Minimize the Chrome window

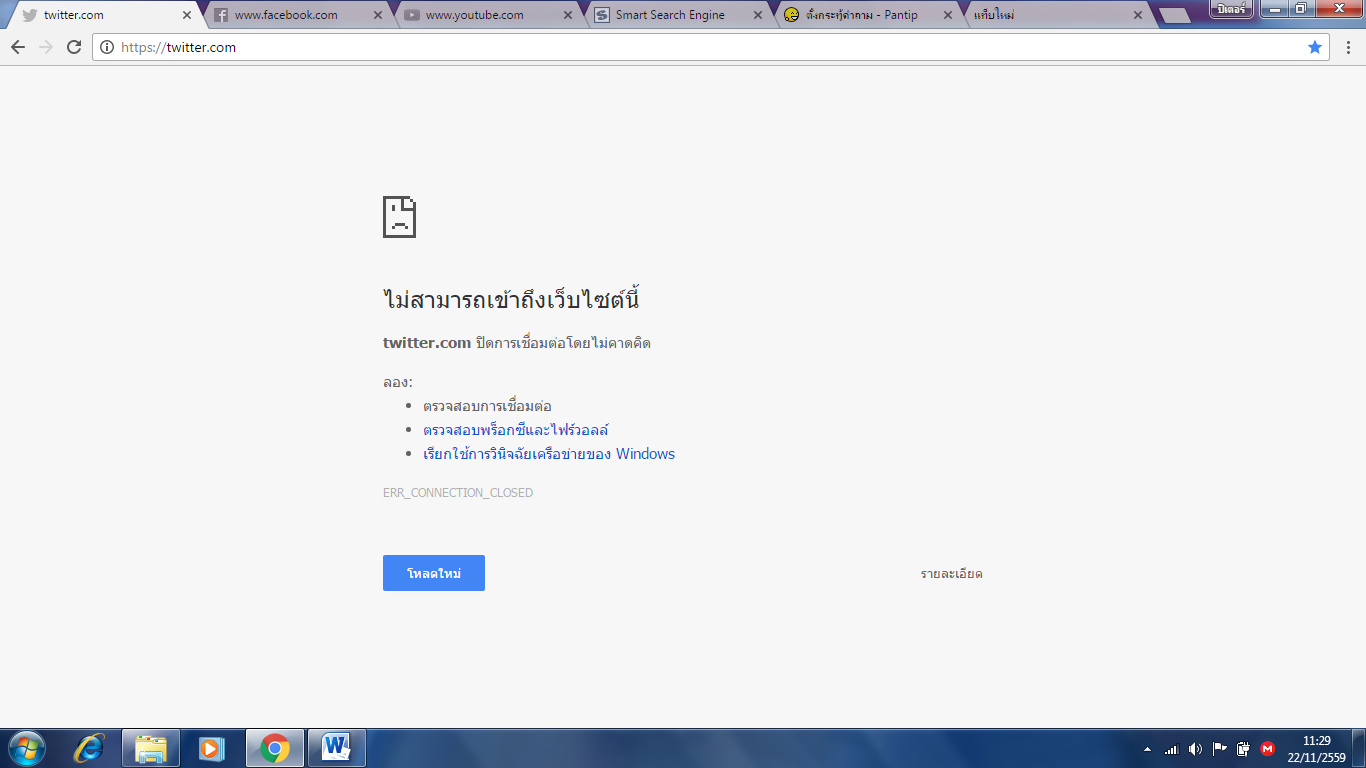click(x=1273, y=9)
